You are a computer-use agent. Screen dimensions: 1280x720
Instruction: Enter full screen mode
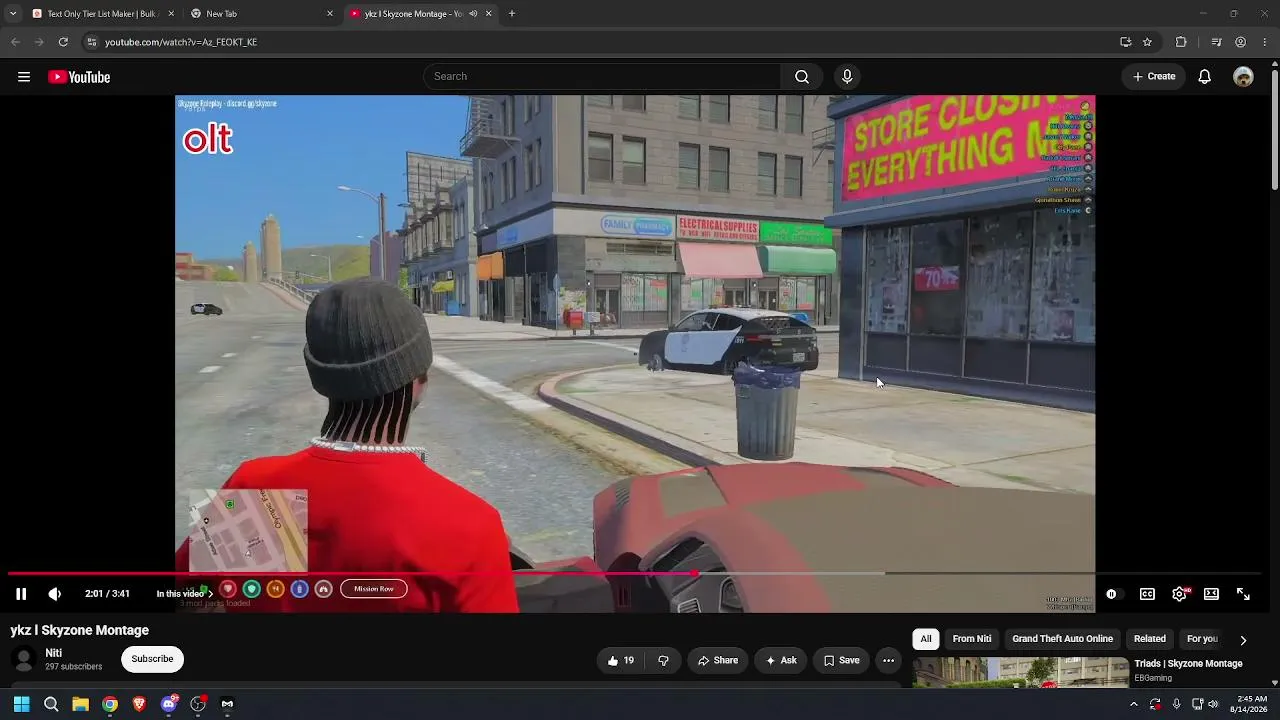click(x=1243, y=594)
